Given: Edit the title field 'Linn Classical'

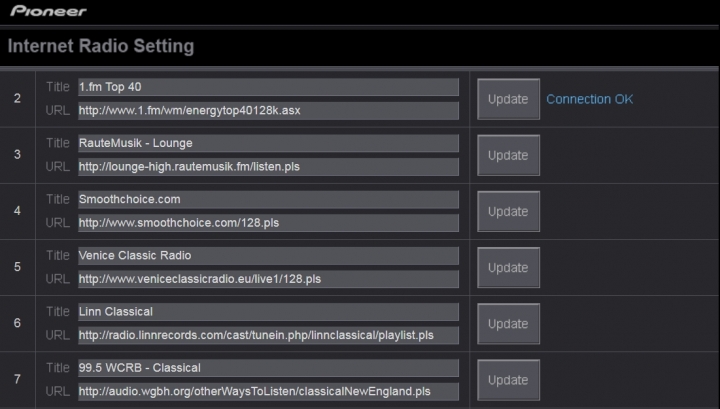Looking at the screenshot, I should point(268,312).
